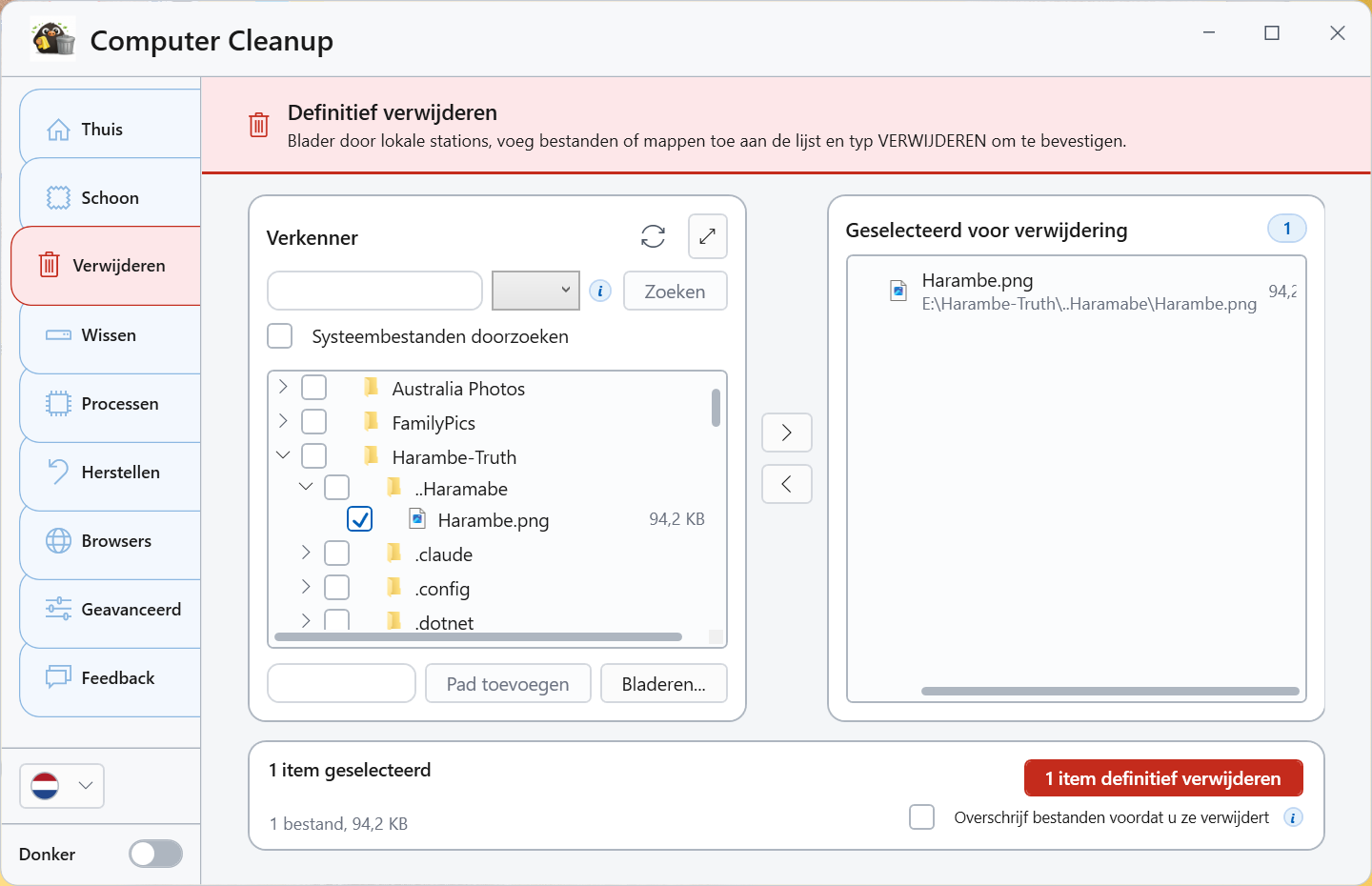Click the path input field beside Pad toevoegen
This screenshot has width=1372, height=886.
pos(341,683)
